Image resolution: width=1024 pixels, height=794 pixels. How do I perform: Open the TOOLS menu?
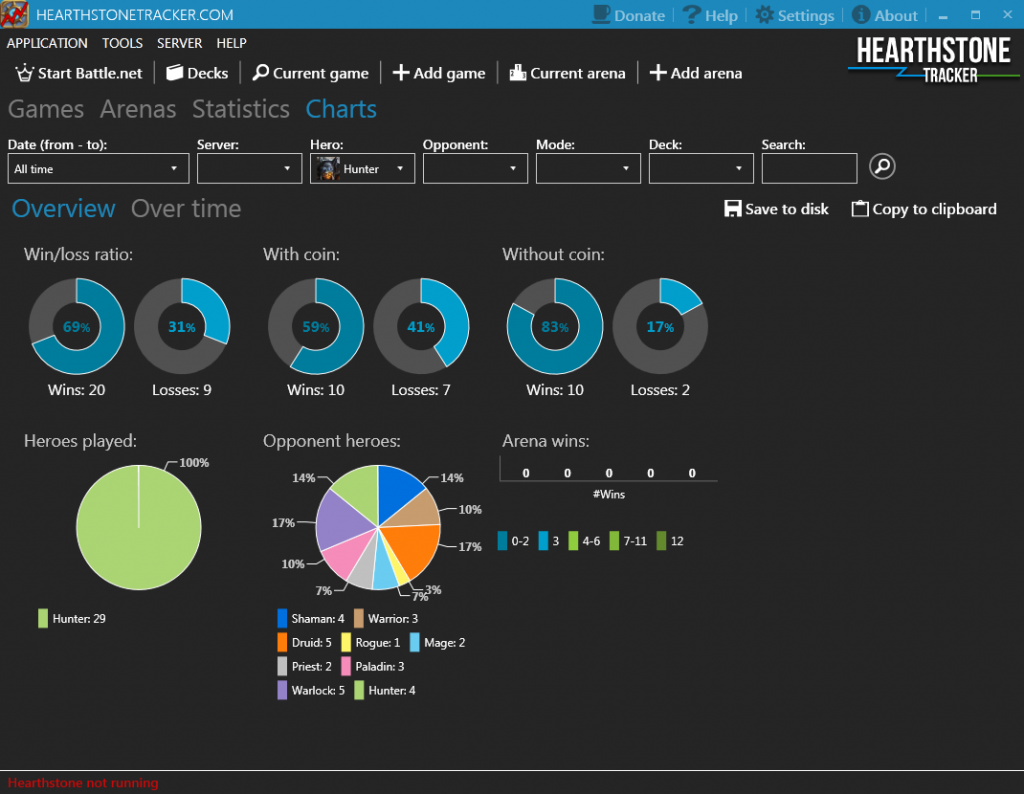(122, 43)
